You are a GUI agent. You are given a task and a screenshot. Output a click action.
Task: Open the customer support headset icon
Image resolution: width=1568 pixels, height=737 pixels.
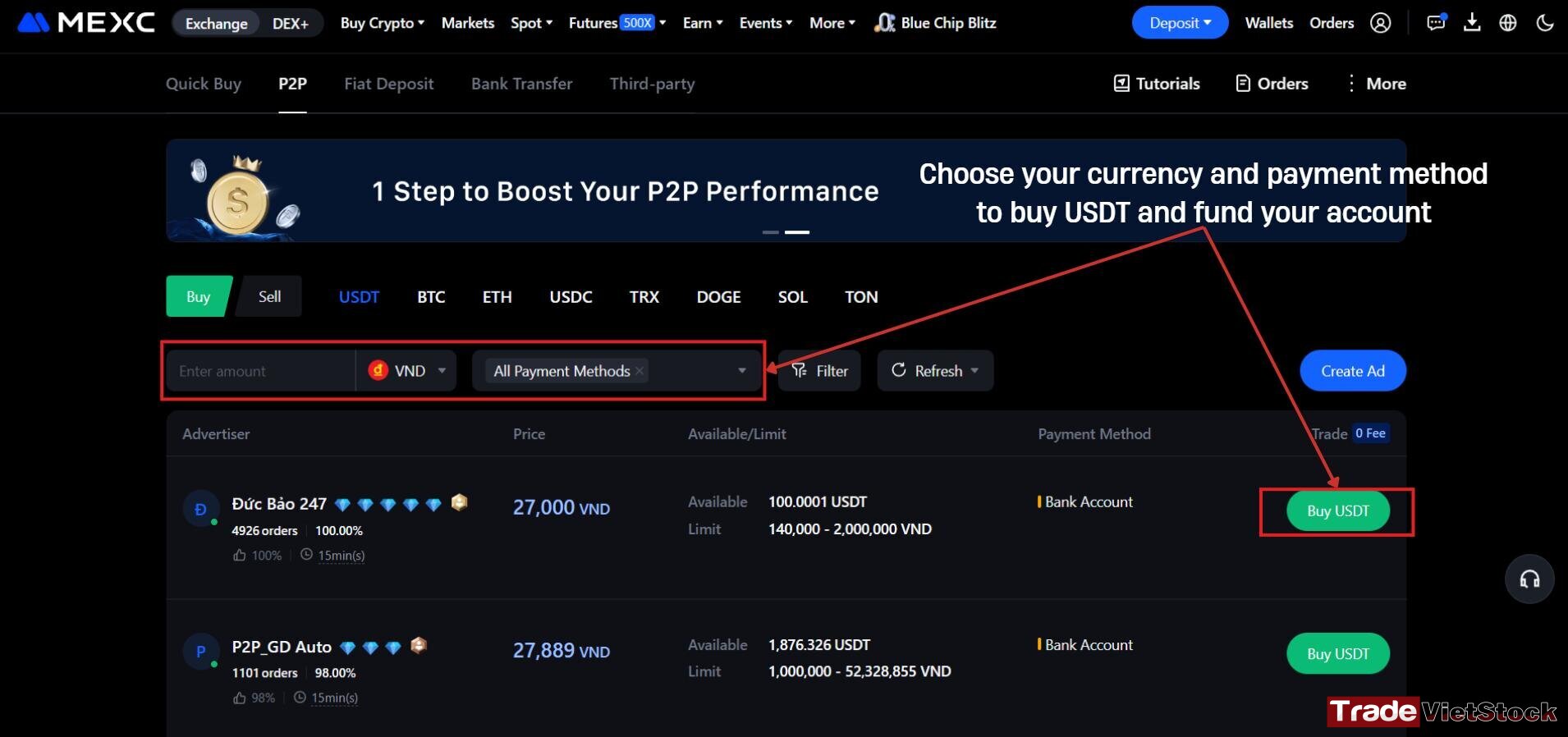pos(1529,579)
